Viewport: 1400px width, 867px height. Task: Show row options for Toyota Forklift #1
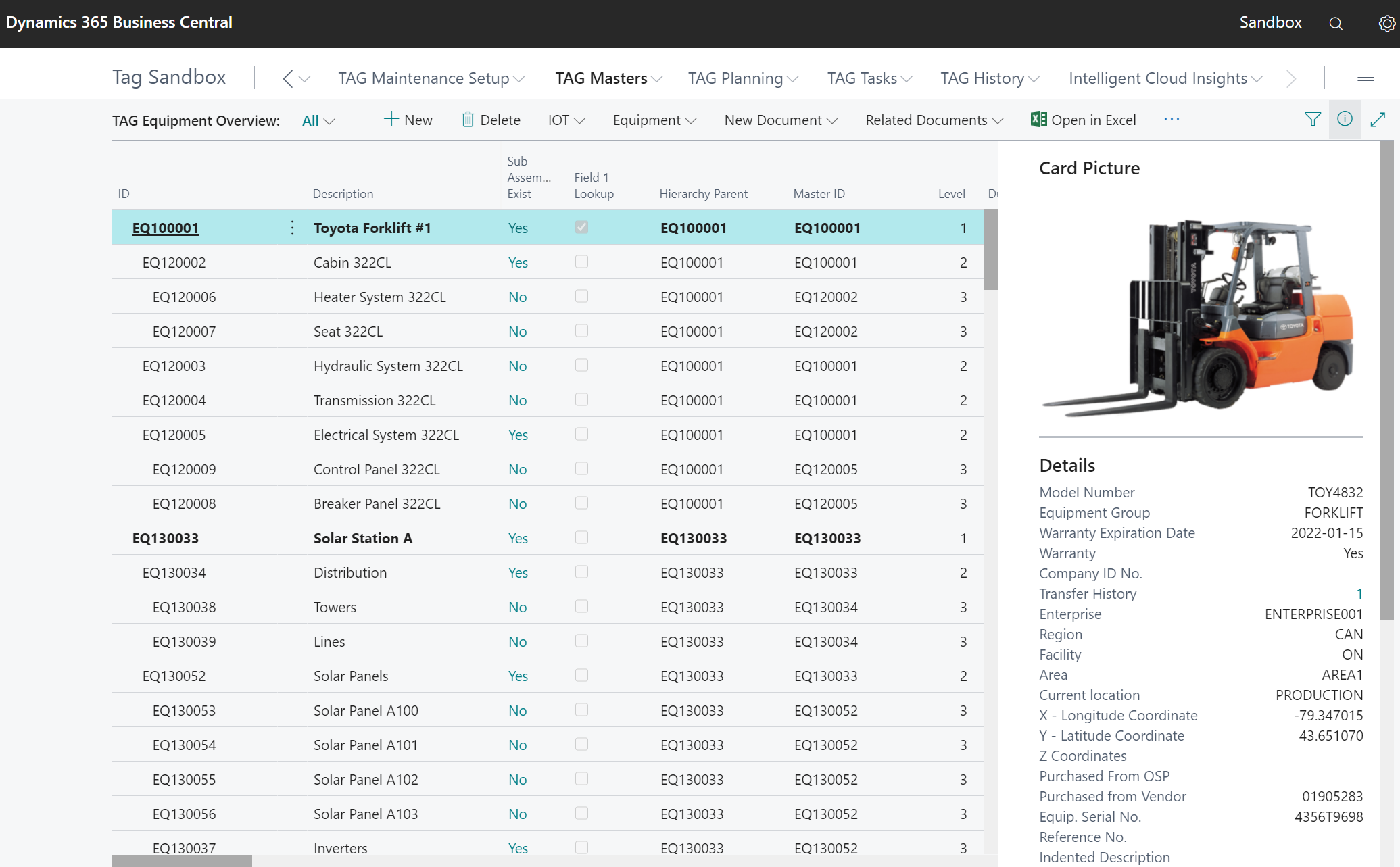click(x=292, y=228)
